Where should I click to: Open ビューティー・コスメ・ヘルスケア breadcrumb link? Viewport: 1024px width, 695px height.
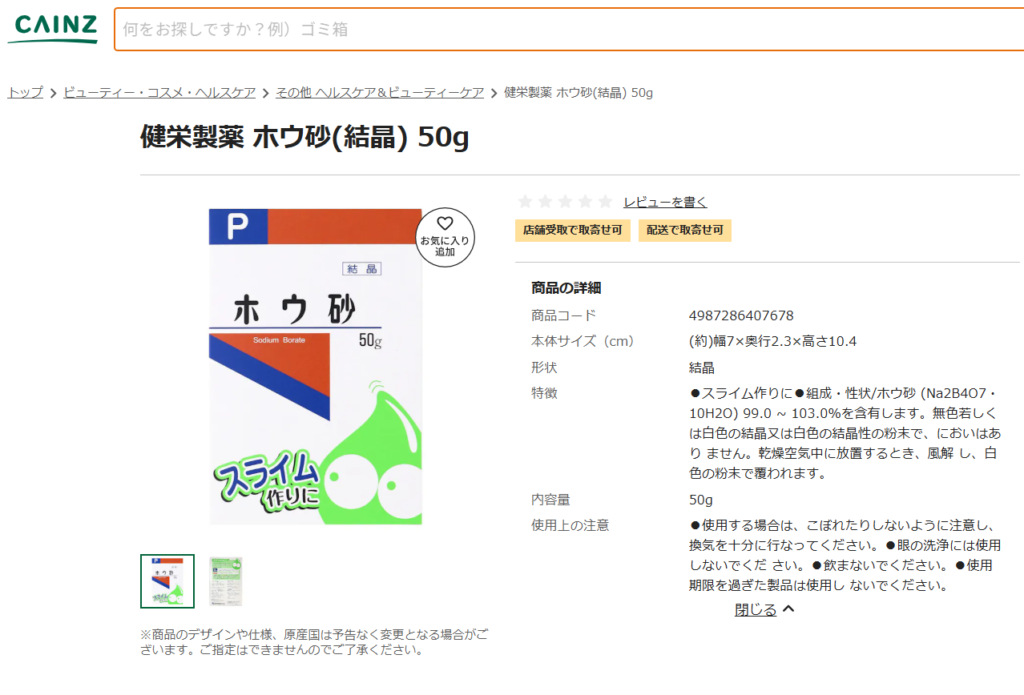(x=159, y=93)
